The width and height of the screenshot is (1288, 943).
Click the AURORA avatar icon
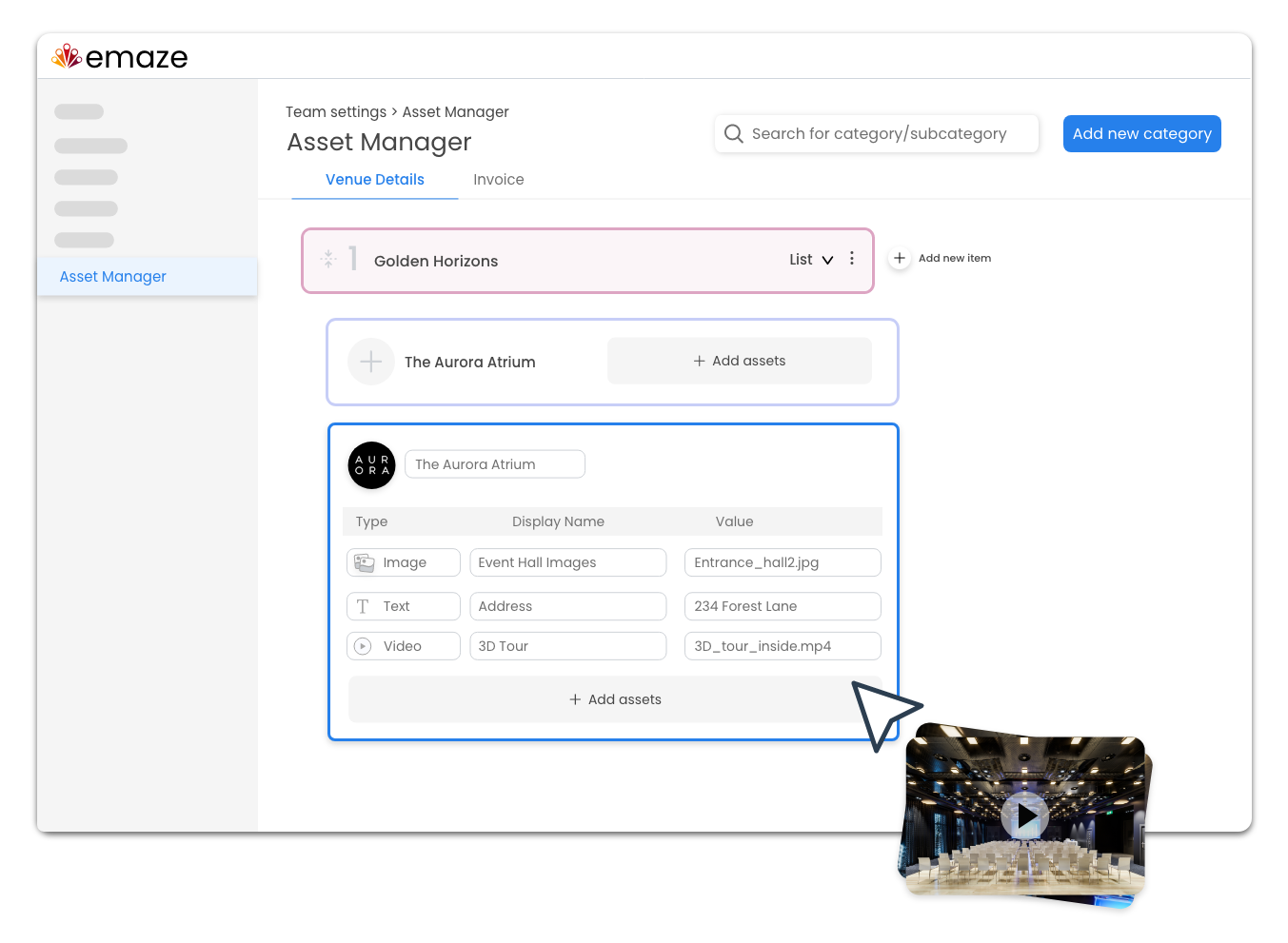[371, 465]
